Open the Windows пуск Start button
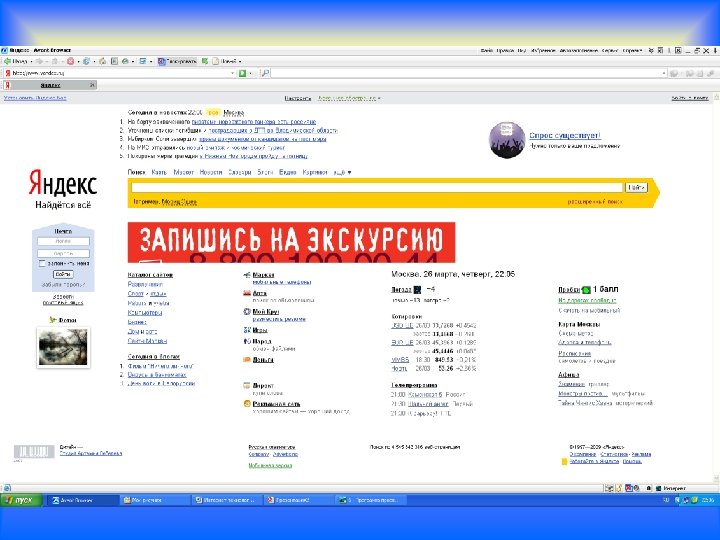This screenshot has height=540, width=720. click(21, 500)
